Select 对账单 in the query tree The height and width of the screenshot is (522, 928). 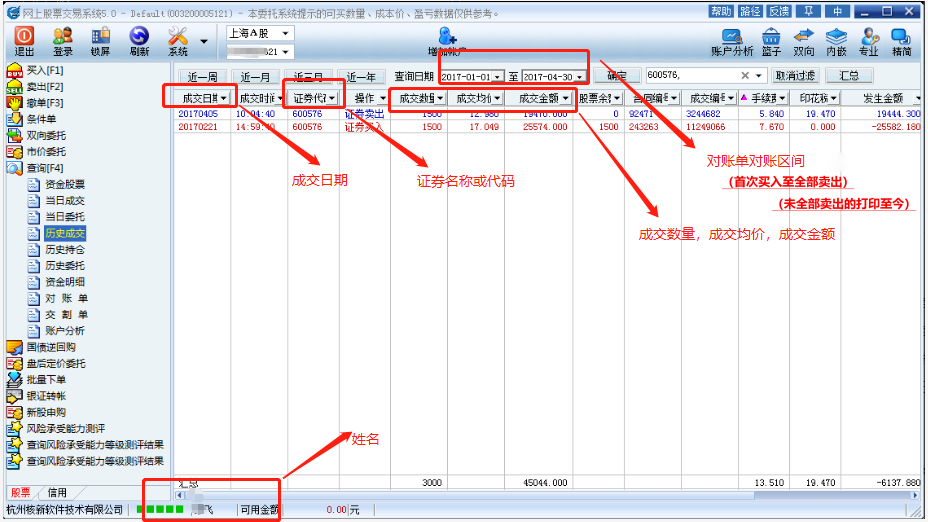(66, 298)
